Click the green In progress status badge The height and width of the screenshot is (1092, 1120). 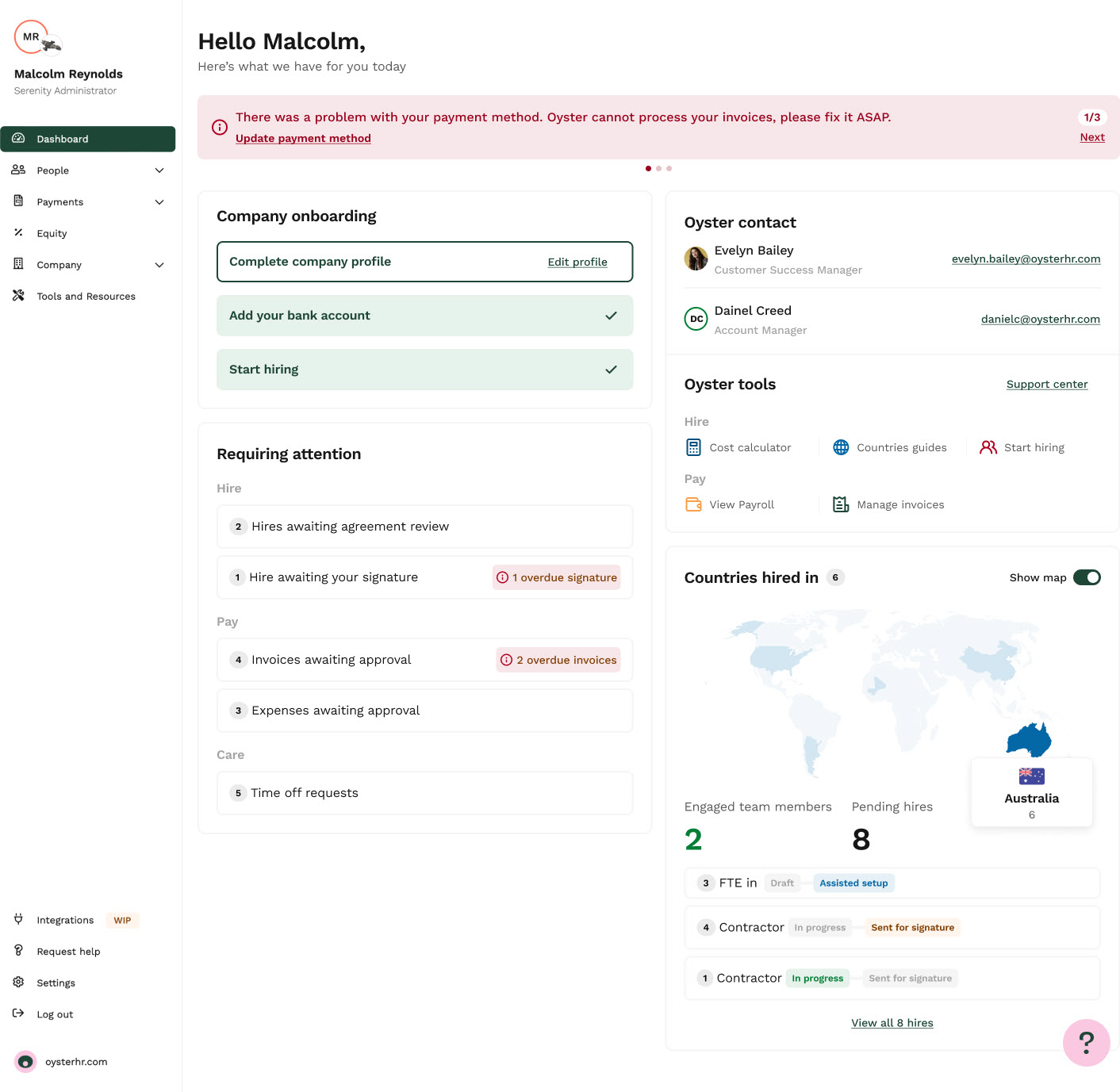coord(817,978)
